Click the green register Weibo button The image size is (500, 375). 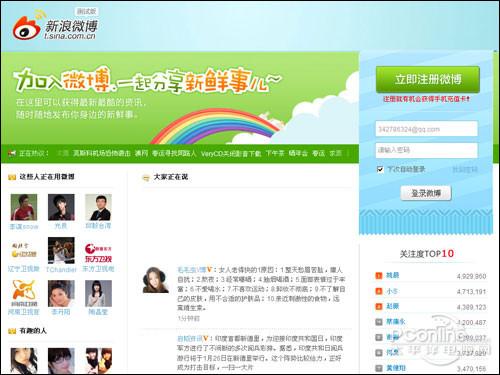tap(428, 79)
